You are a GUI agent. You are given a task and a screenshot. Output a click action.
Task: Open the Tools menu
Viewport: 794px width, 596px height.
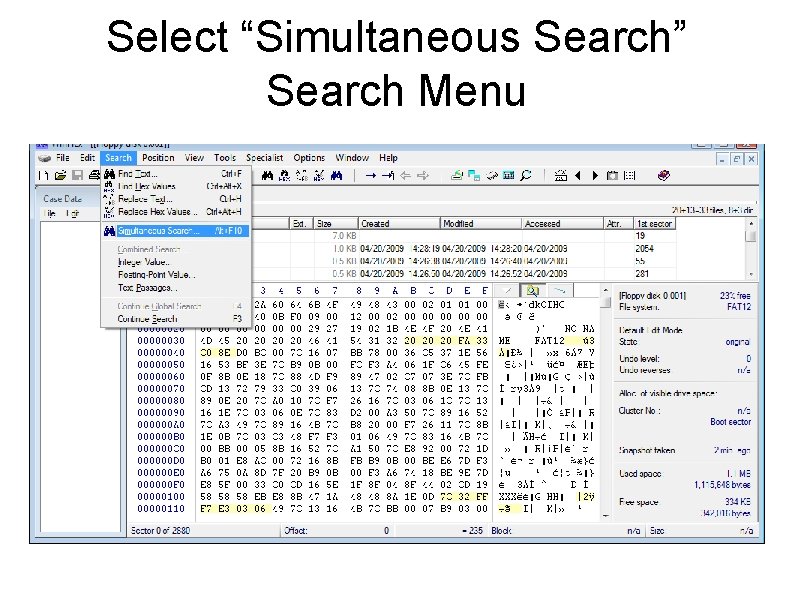[x=225, y=158]
